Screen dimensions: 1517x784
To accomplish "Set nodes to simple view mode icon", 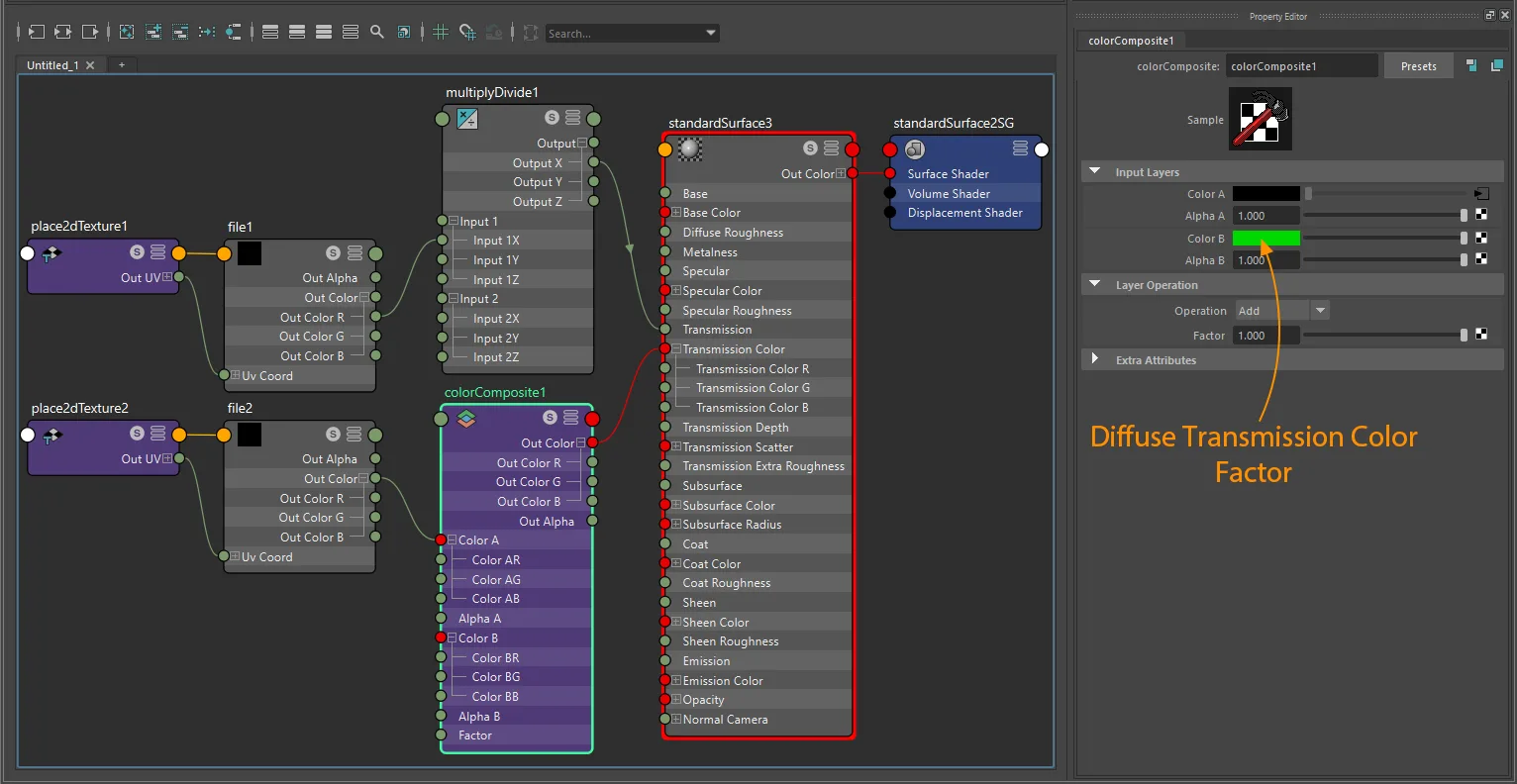I will (x=270, y=33).
